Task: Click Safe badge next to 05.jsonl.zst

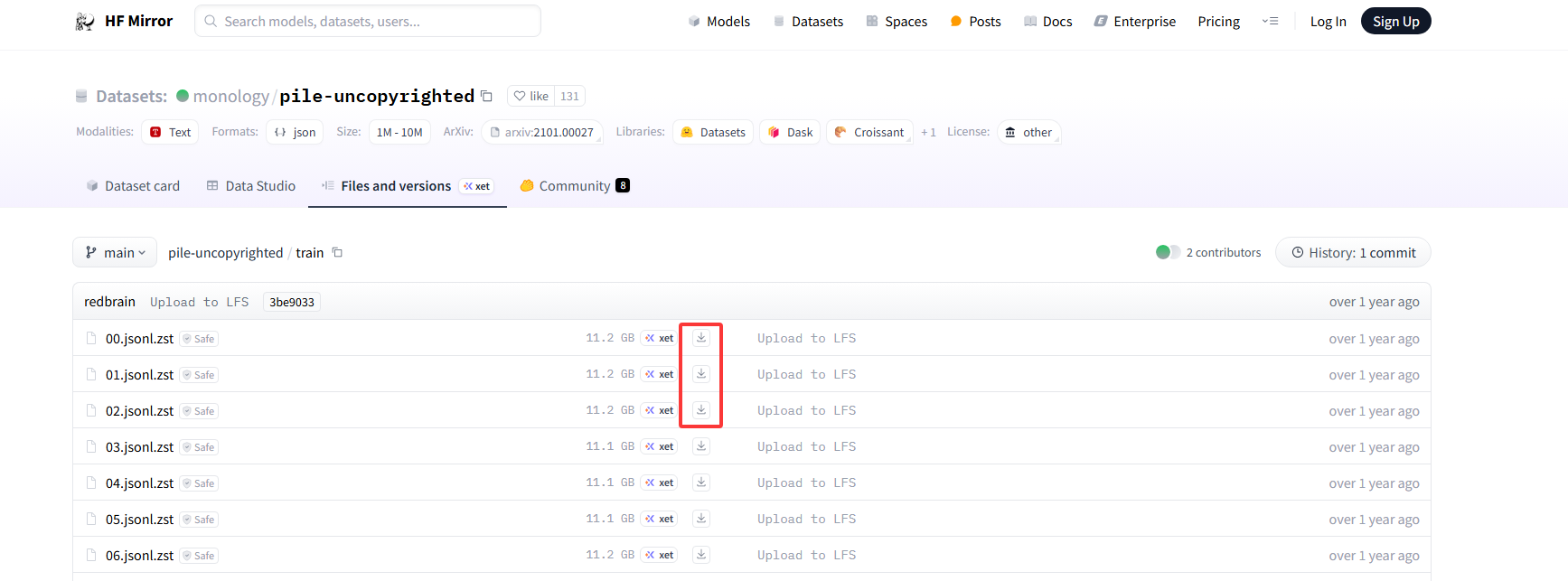Action: (199, 520)
